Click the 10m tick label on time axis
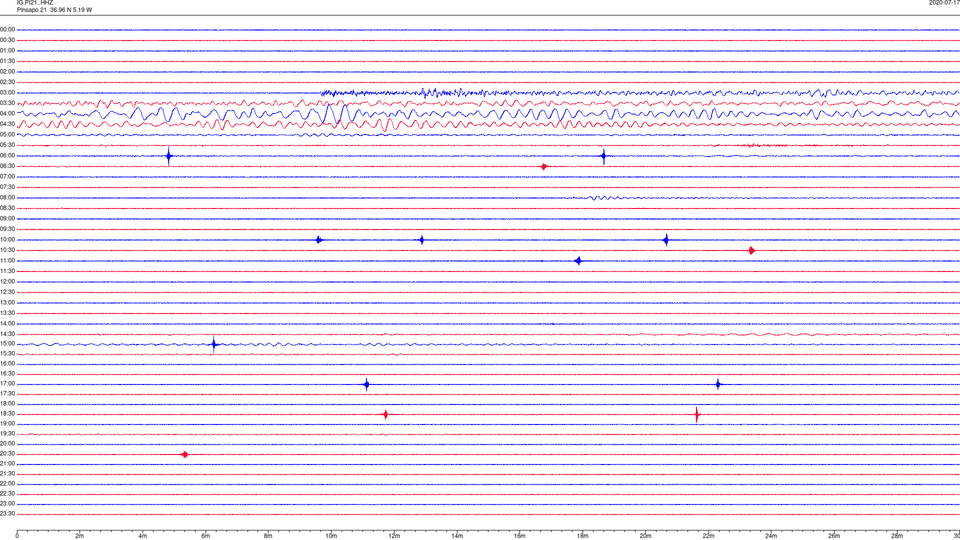 tap(331, 536)
